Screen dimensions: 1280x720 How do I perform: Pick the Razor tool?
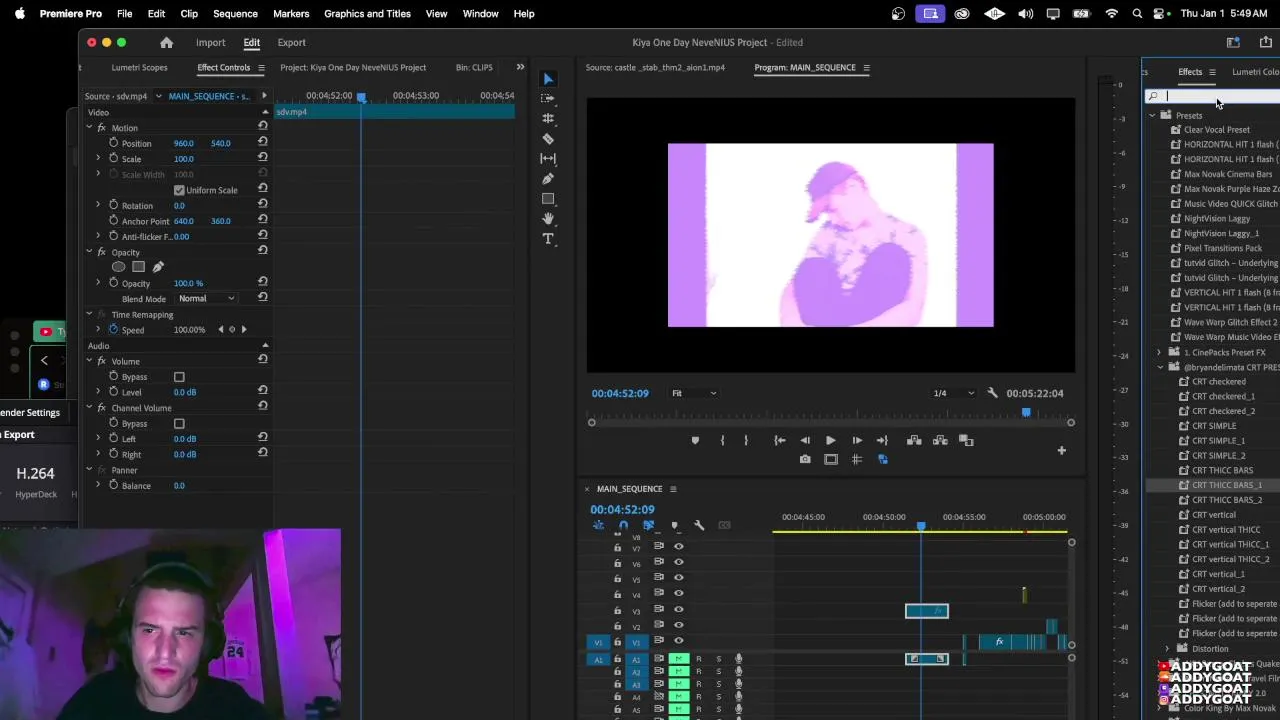pyautogui.click(x=548, y=139)
